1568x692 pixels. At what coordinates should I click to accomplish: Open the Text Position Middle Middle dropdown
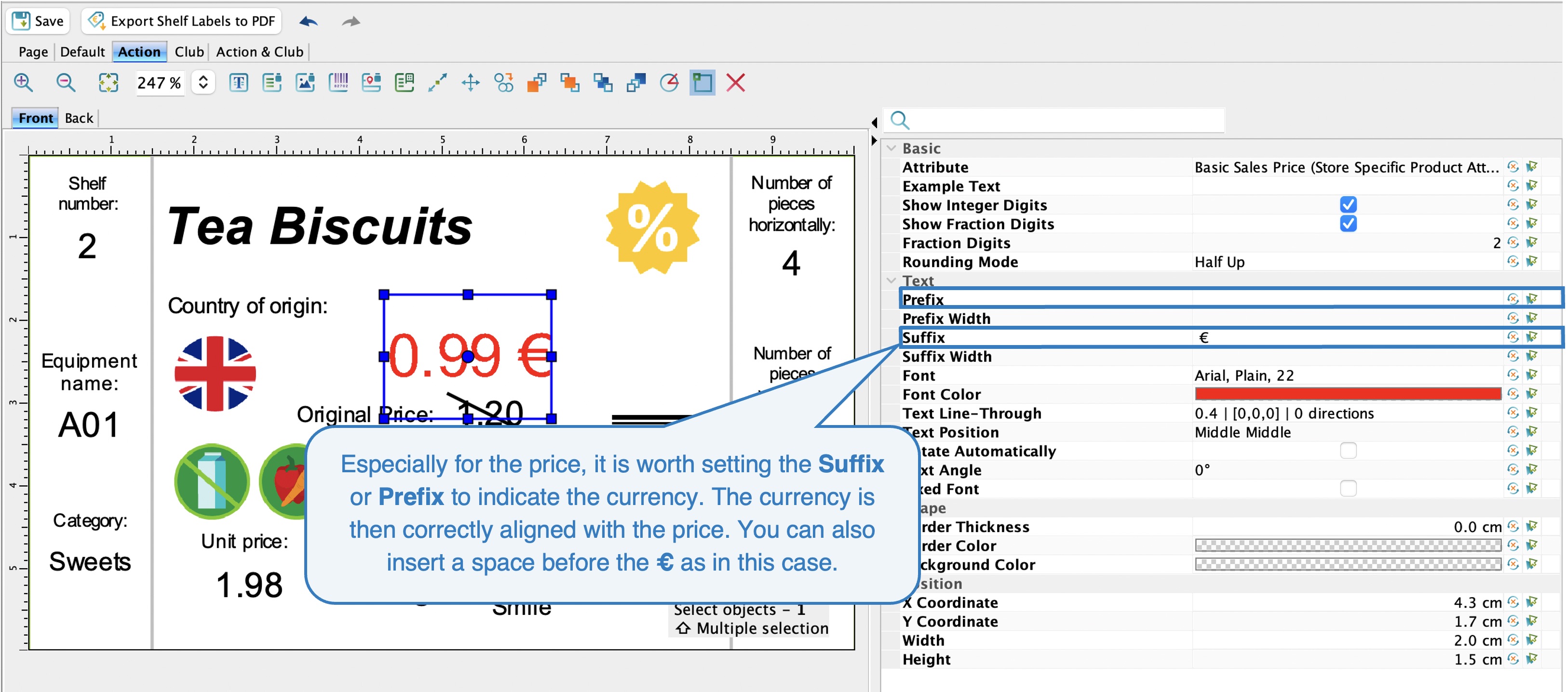click(x=1348, y=432)
